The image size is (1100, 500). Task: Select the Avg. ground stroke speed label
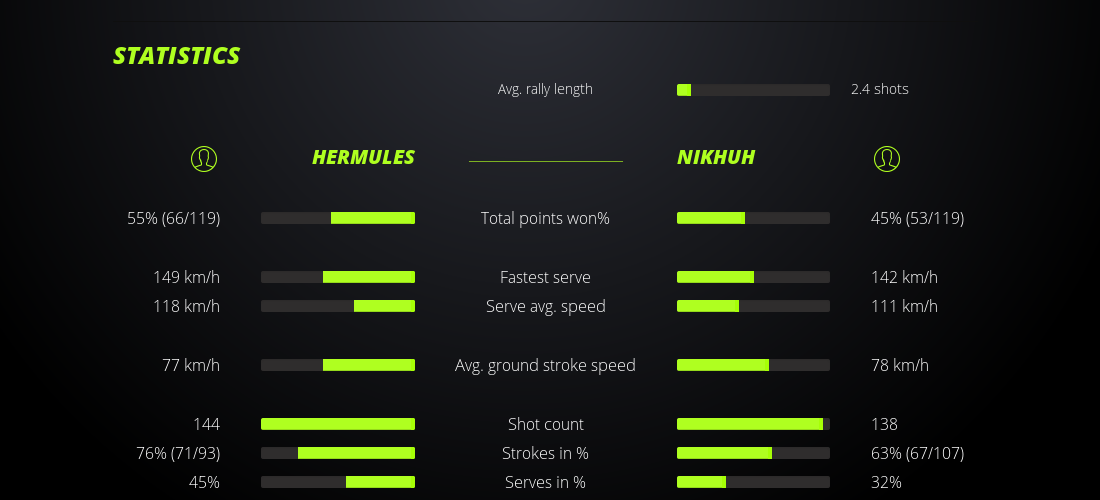pos(545,365)
